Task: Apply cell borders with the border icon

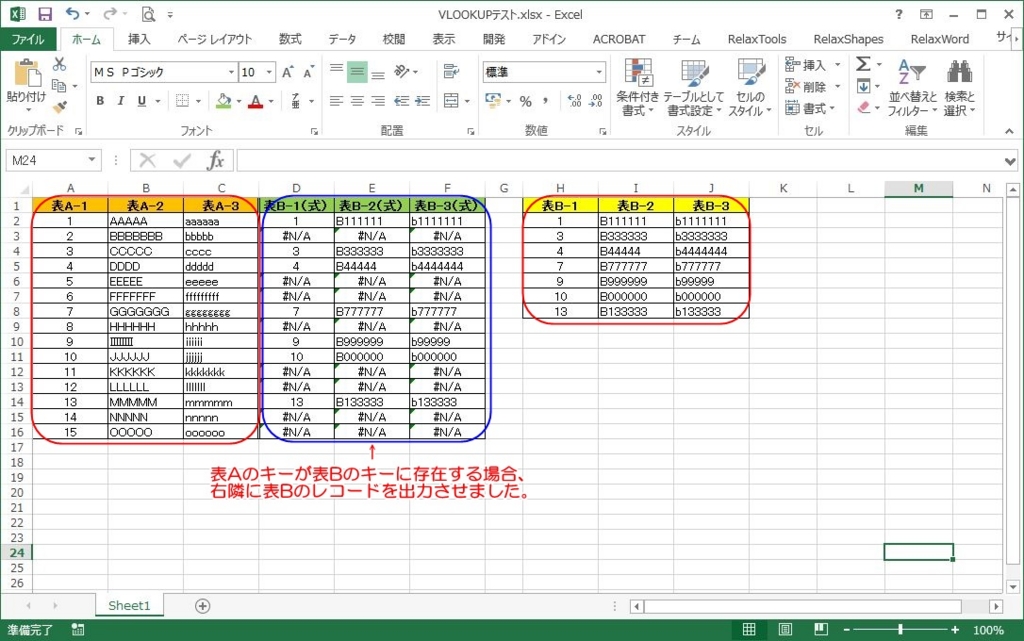Action: click(182, 101)
